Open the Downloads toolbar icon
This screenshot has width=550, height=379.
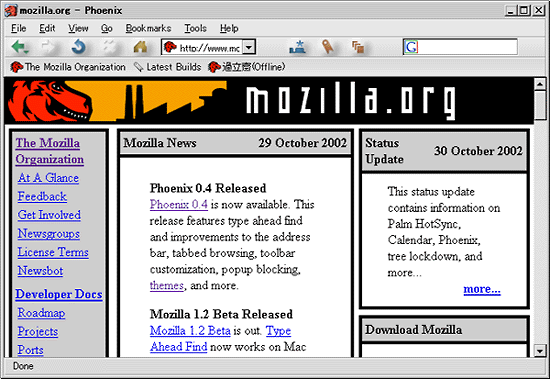tap(297, 47)
